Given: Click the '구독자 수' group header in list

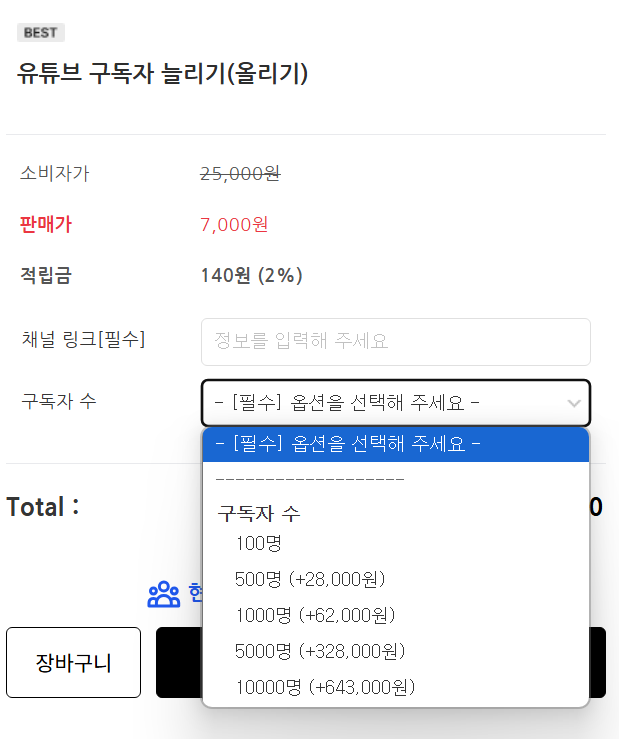Looking at the screenshot, I should (260, 514).
